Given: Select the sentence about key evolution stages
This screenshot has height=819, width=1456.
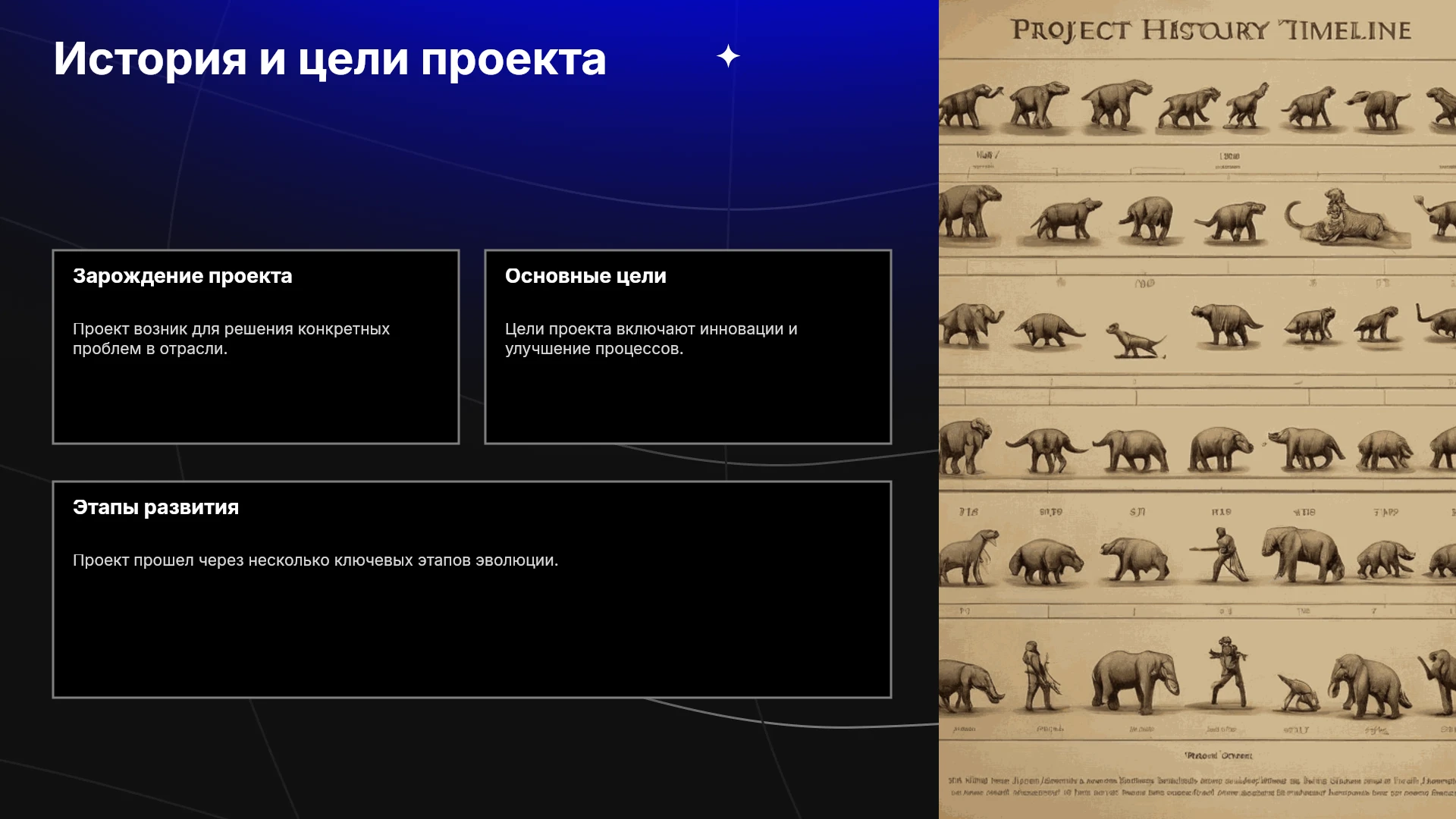Looking at the screenshot, I should 315,560.
